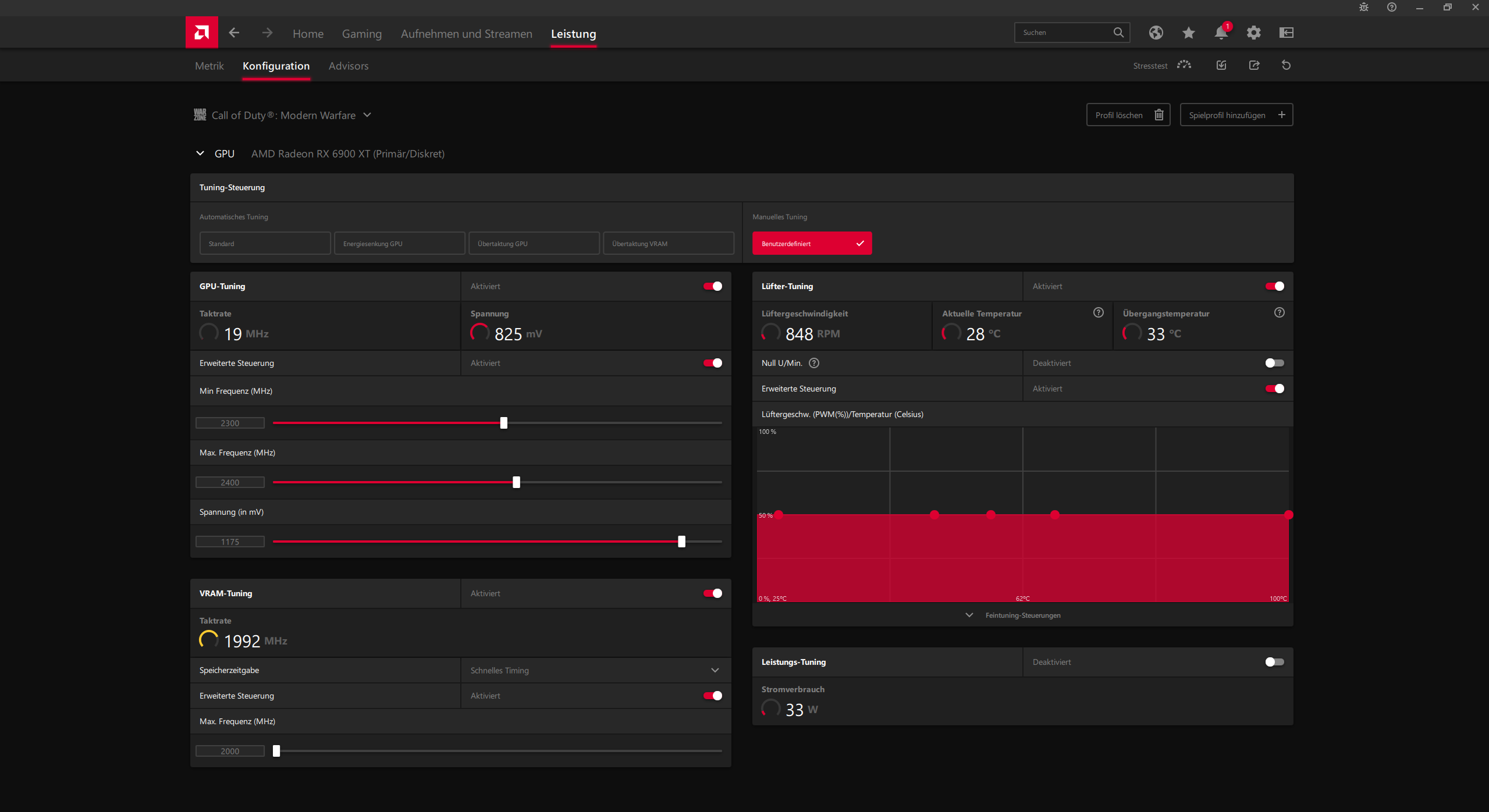Enable the Null U/Min. toggle

1274,363
